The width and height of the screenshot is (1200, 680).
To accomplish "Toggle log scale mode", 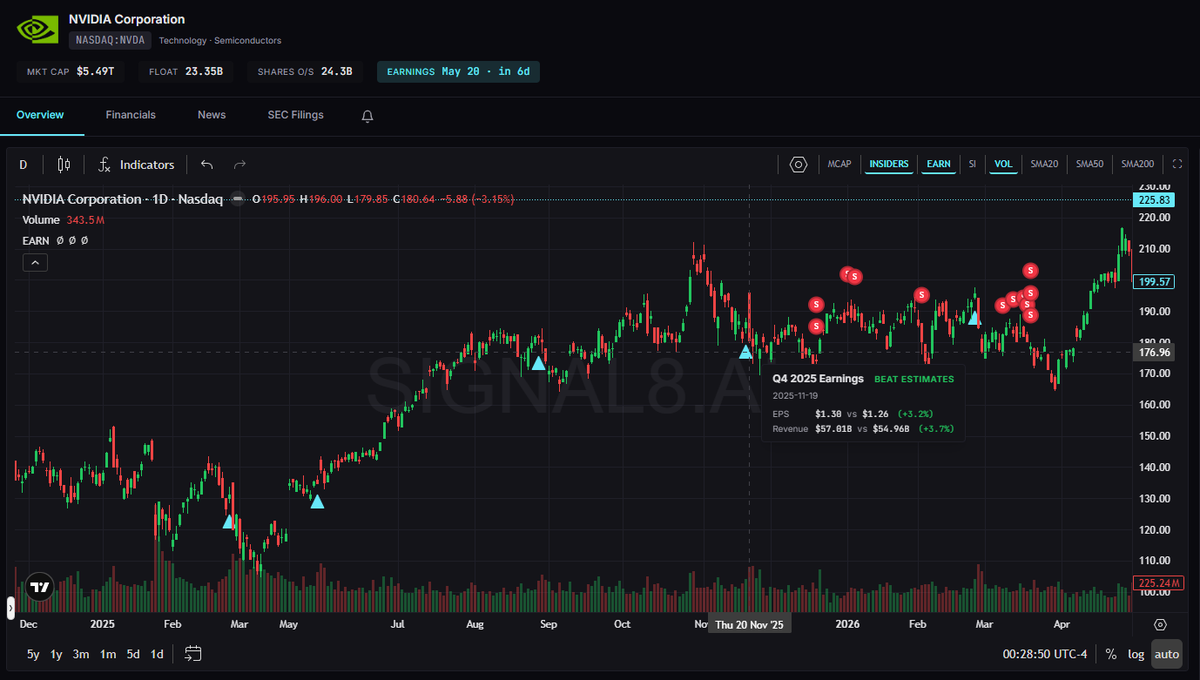I will point(1136,654).
